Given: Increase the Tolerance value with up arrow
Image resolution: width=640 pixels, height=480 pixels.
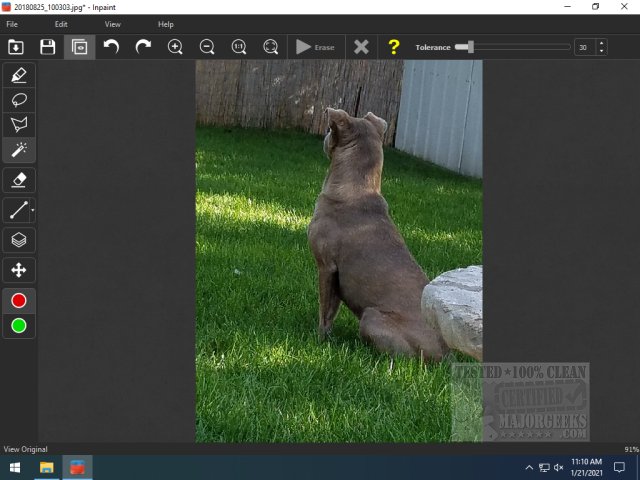Looking at the screenshot, I should pyautogui.click(x=600, y=43).
